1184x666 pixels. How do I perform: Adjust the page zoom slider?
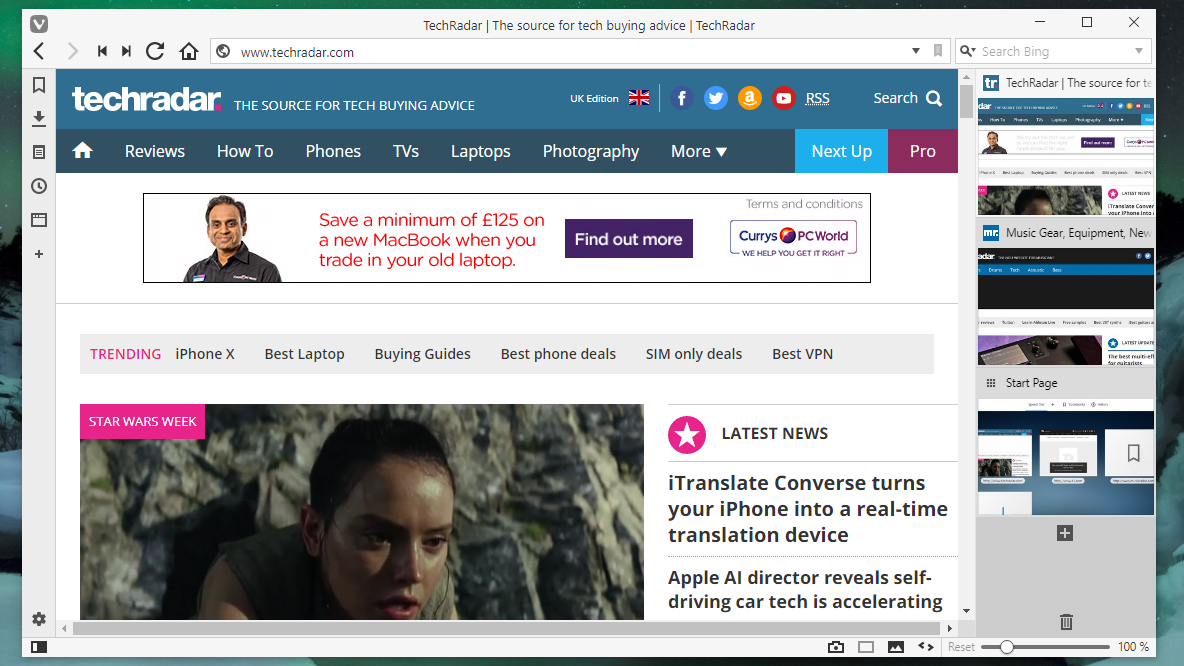[1046, 647]
